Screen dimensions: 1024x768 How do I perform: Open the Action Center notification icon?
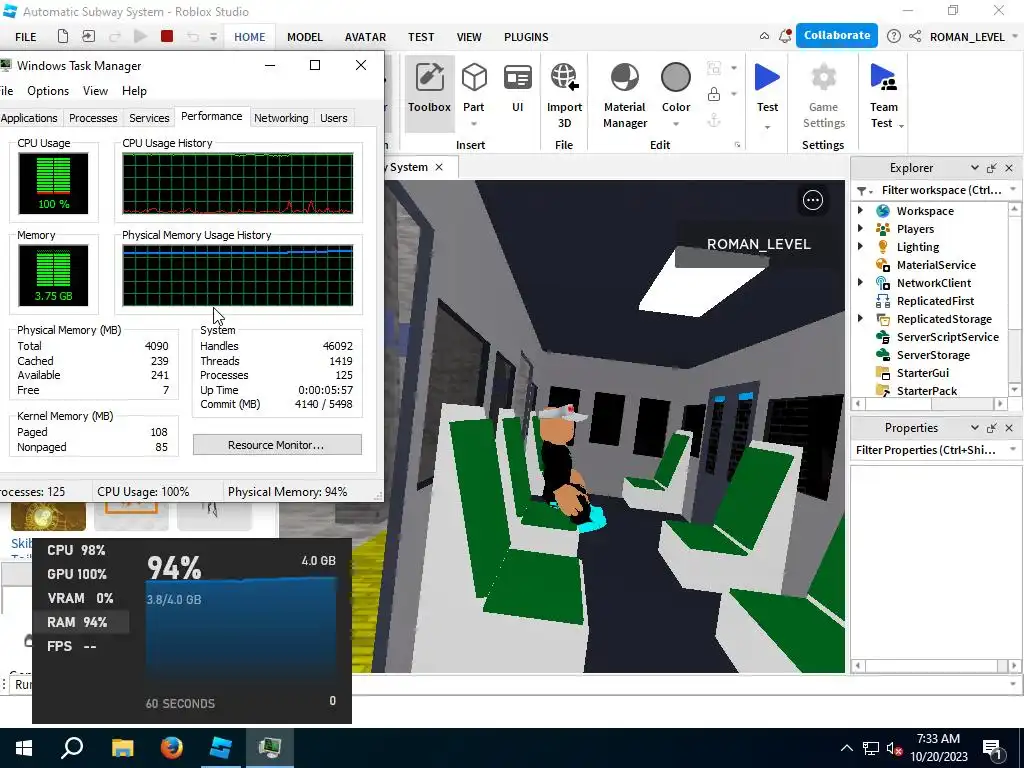993,748
